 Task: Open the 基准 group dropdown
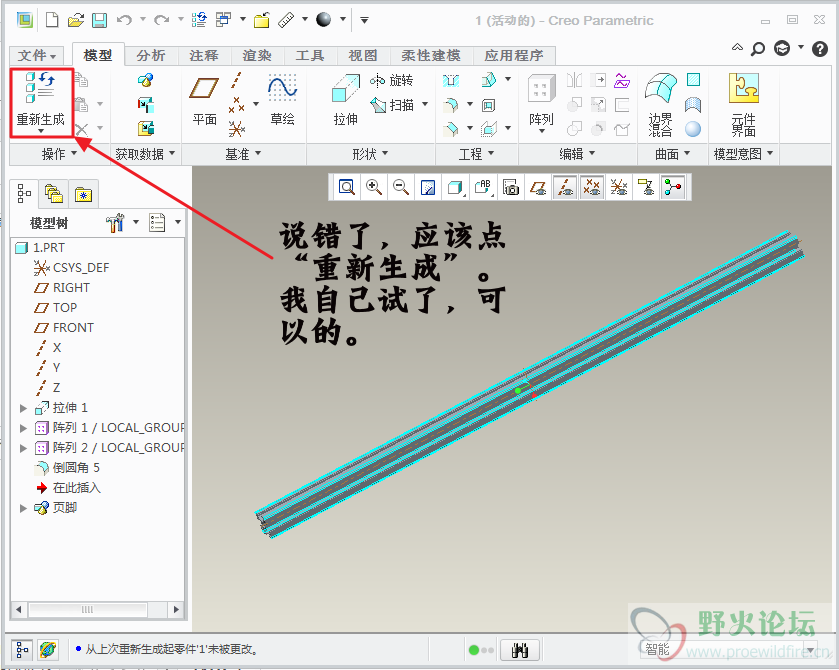click(x=242, y=154)
